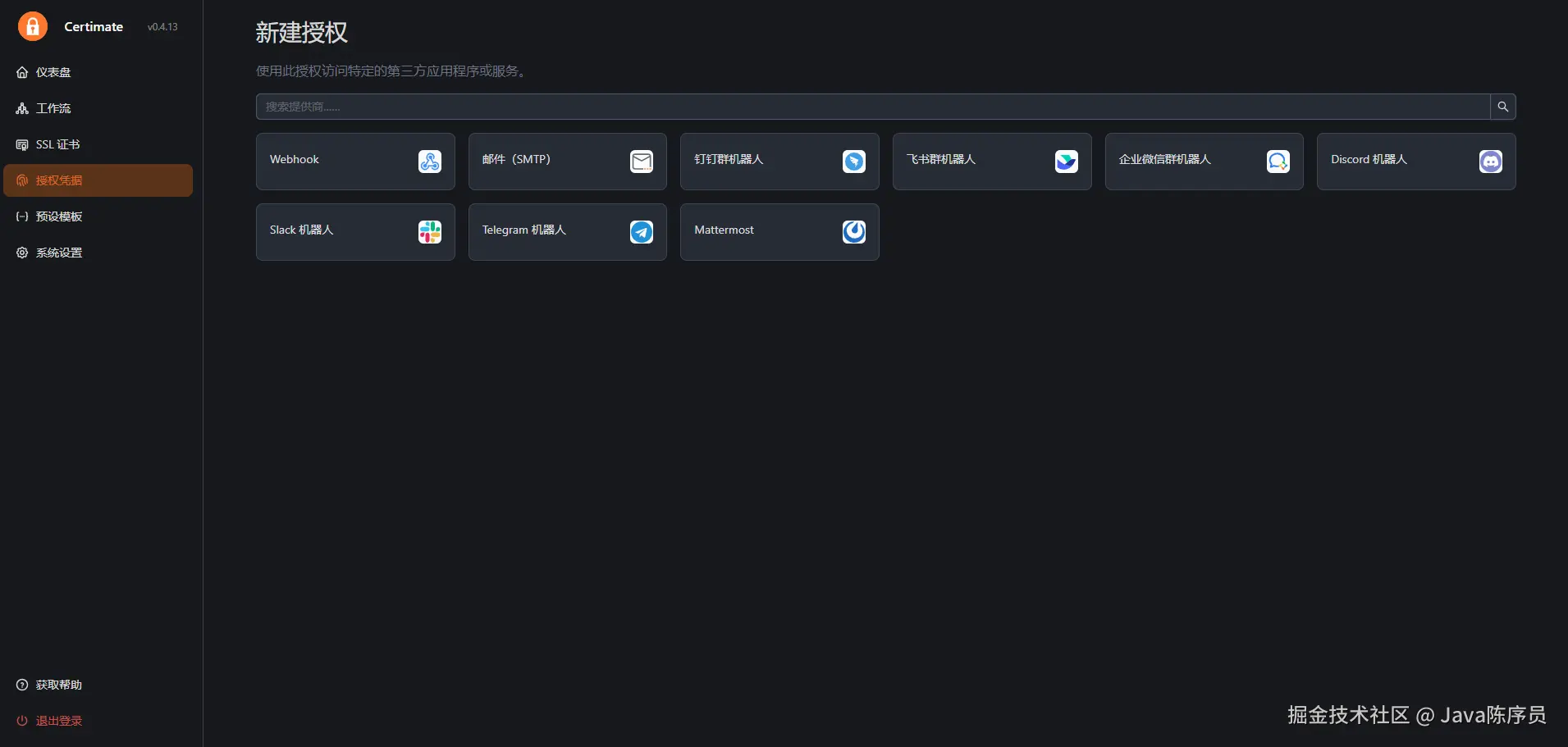Image resolution: width=1568 pixels, height=747 pixels.
Task: Click the WeCom (企业微信) robot icon
Action: (x=1278, y=162)
